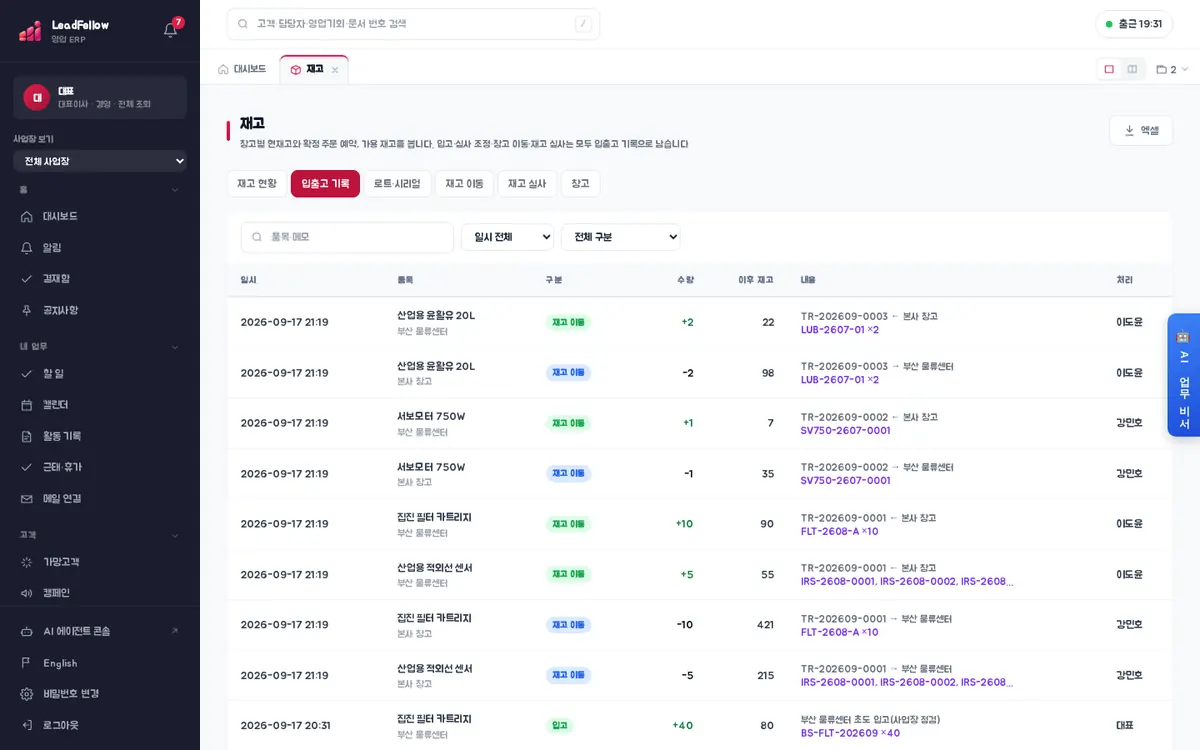1200x750 pixels.
Task: Open the 창고 sub-tab
Action: pyautogui.click(x=580, y=184)
